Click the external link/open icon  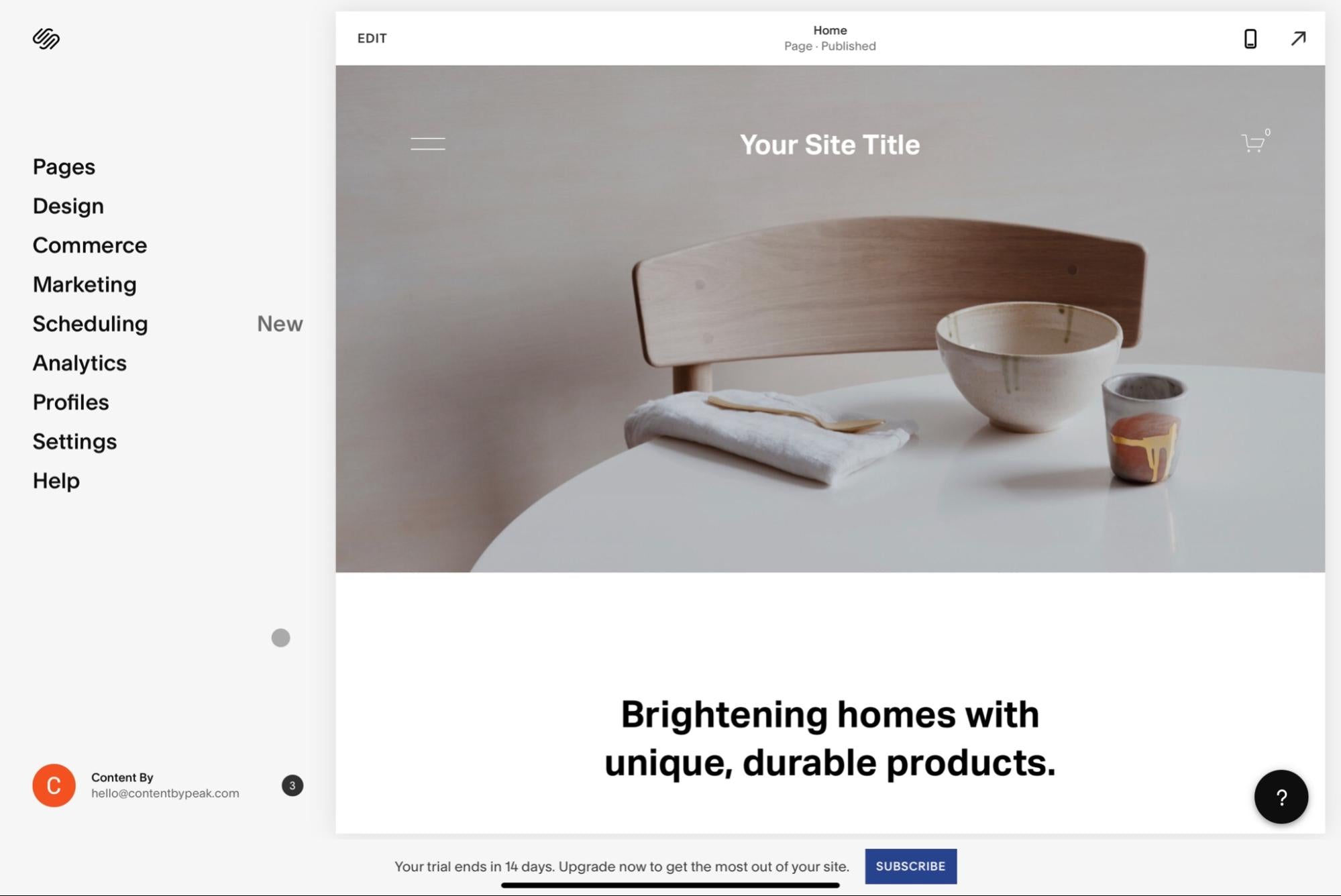click(1298, 38)
